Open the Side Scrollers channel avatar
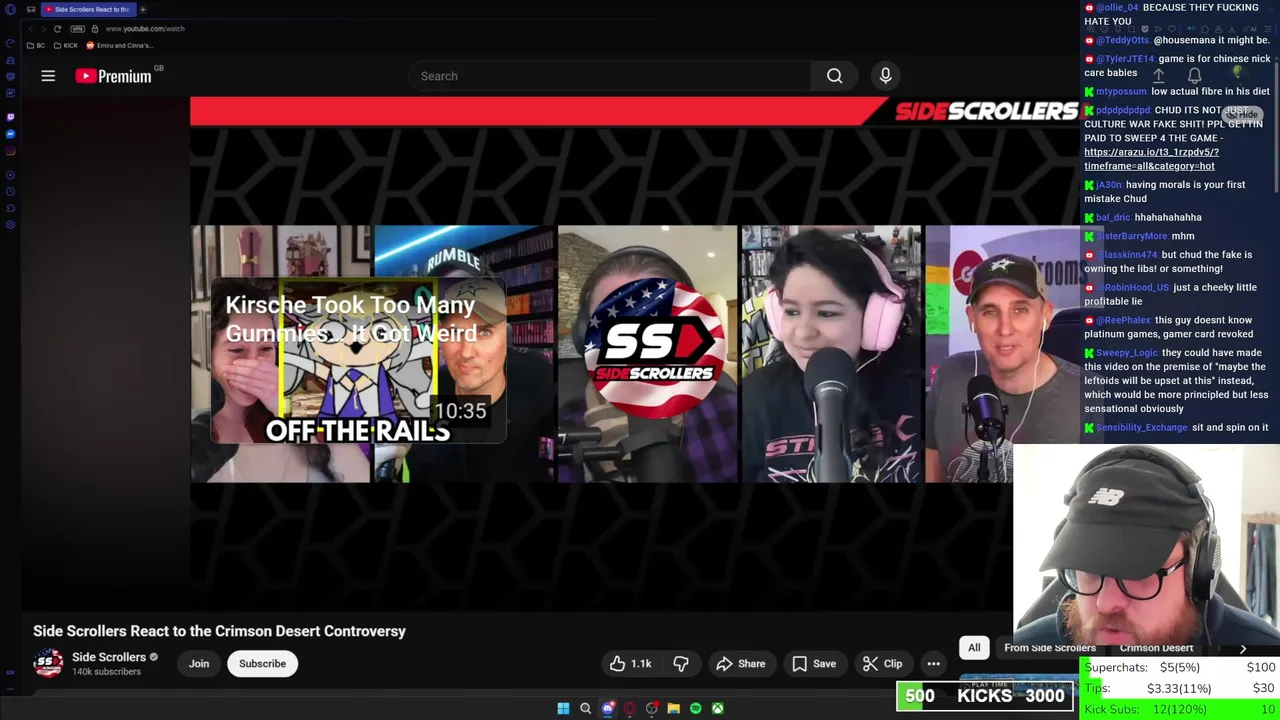 (48, 663)
